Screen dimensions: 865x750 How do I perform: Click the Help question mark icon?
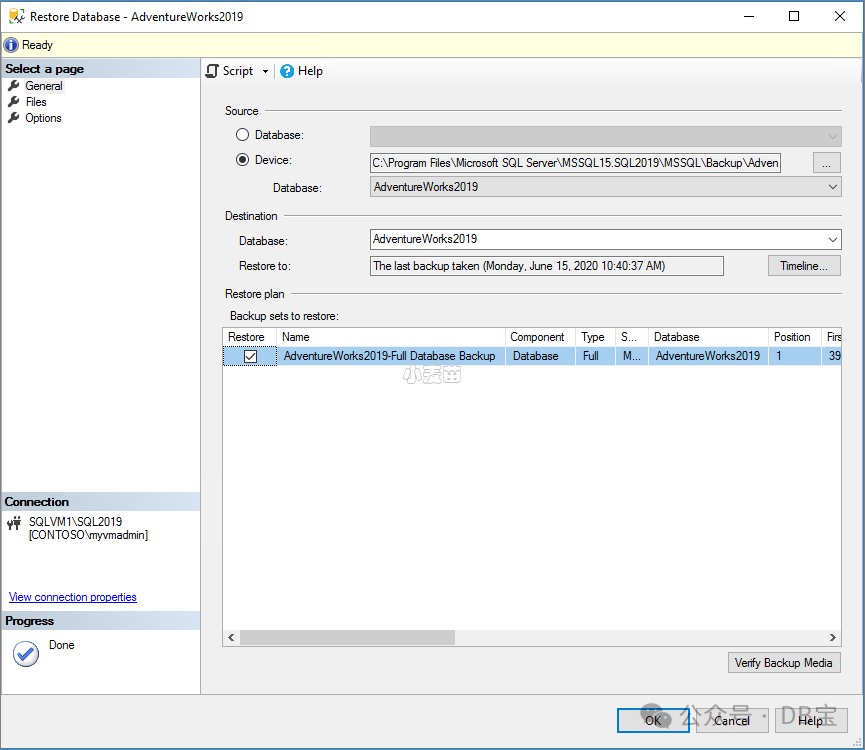click(287, 71)
